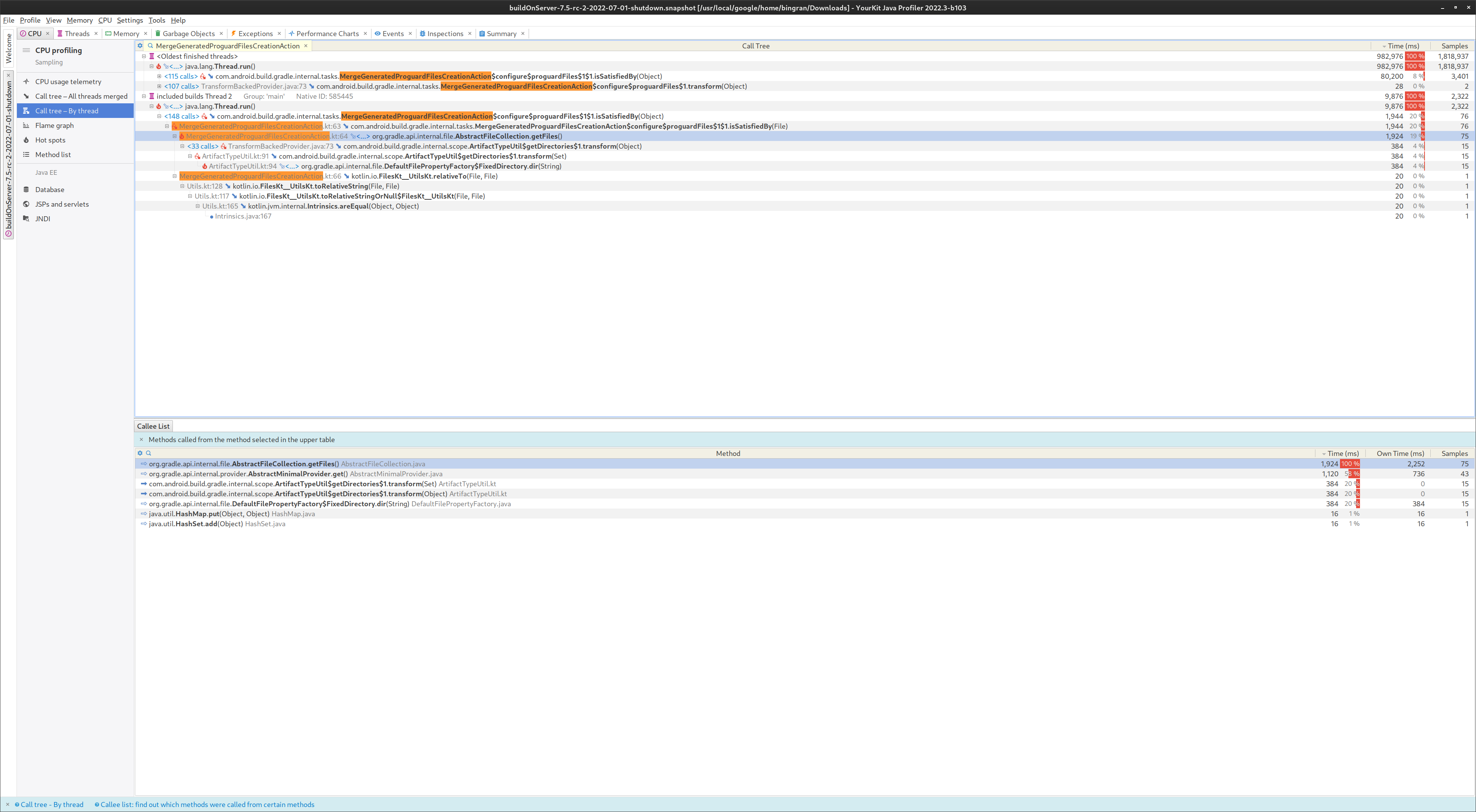The width and height of the screenshot is (1476, 812).
Task: Expand the 115 calls isSatisfiedBy node
Action: pyautogui.click(x=159, y=76)
